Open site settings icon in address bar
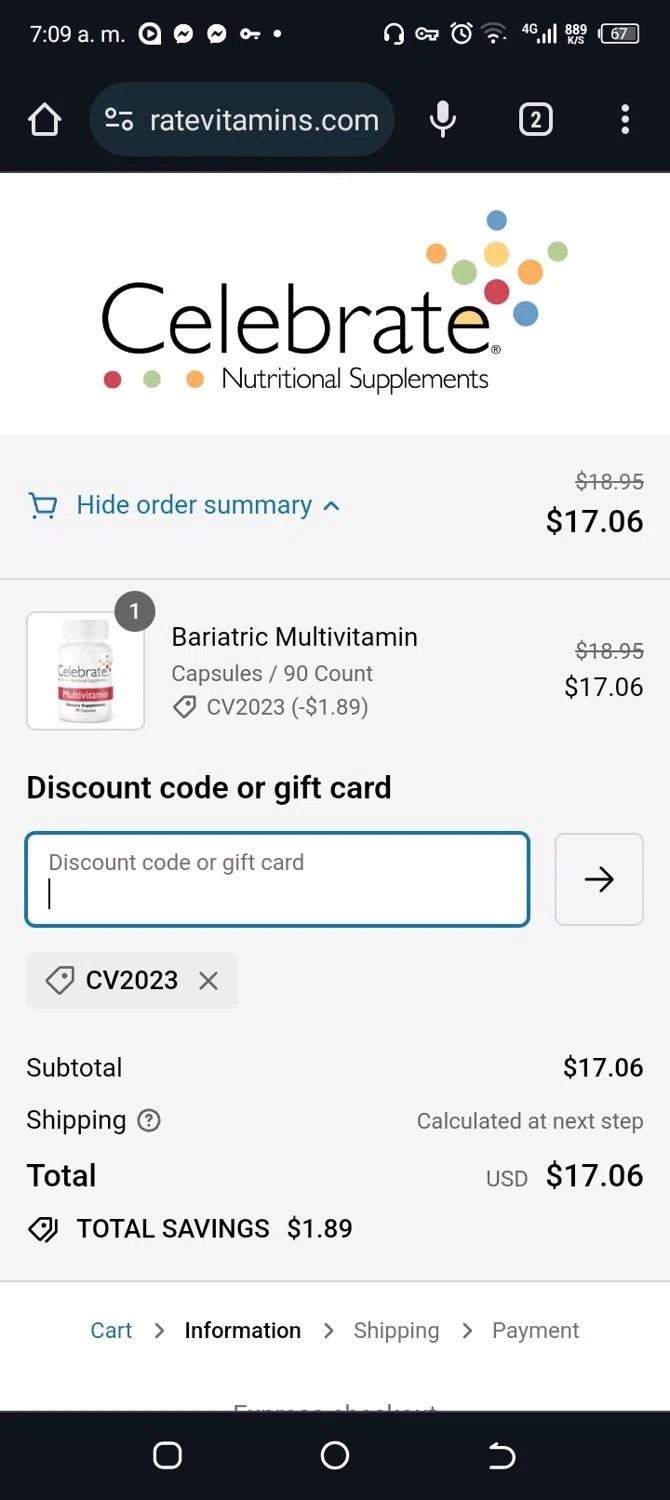This screenshot has height=1500, width=670. [119, 120]
